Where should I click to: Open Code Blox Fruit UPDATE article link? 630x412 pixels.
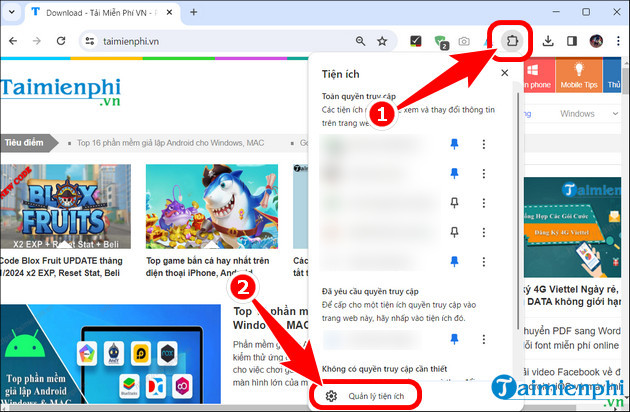(61, 266)
